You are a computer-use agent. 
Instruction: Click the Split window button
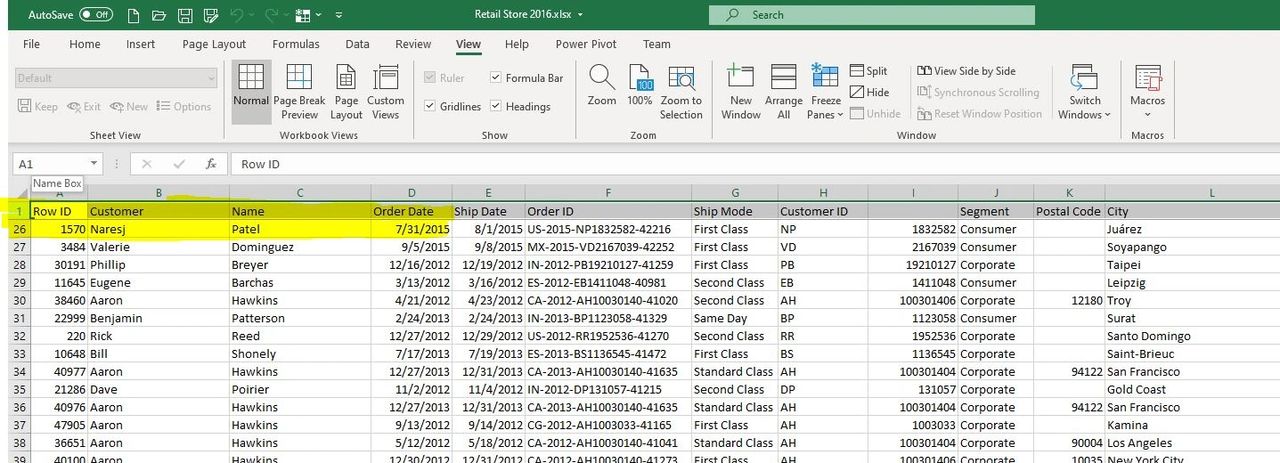tap(868, 71)
